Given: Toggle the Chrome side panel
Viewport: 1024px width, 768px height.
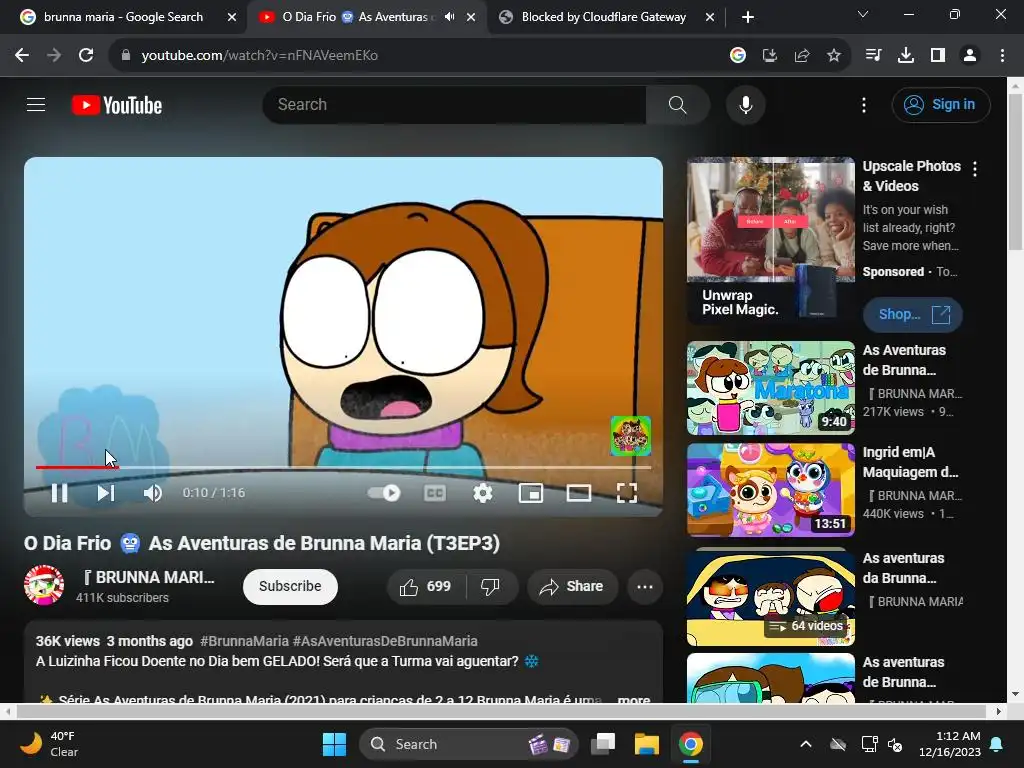Looking at the screenshot, I should (938, 56).
